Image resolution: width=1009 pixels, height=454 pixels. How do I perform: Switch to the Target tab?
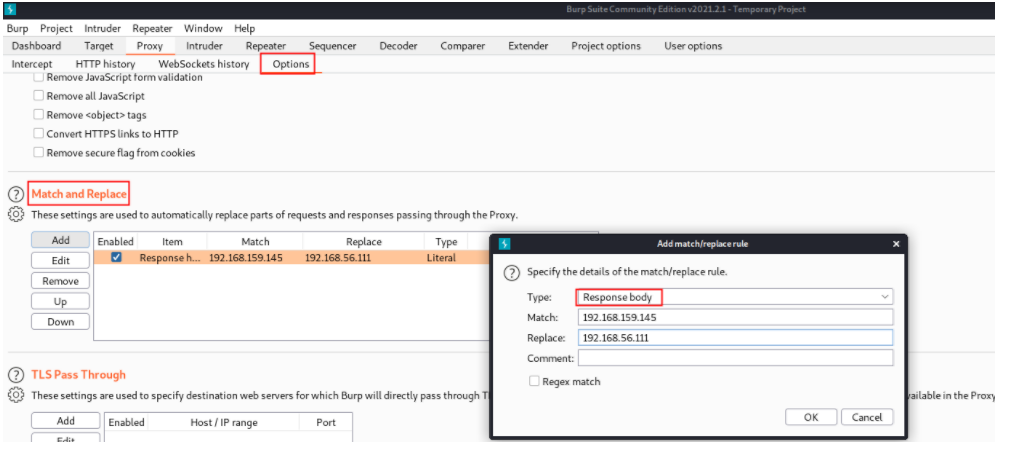pyautogui.click(x=98, y=46)
